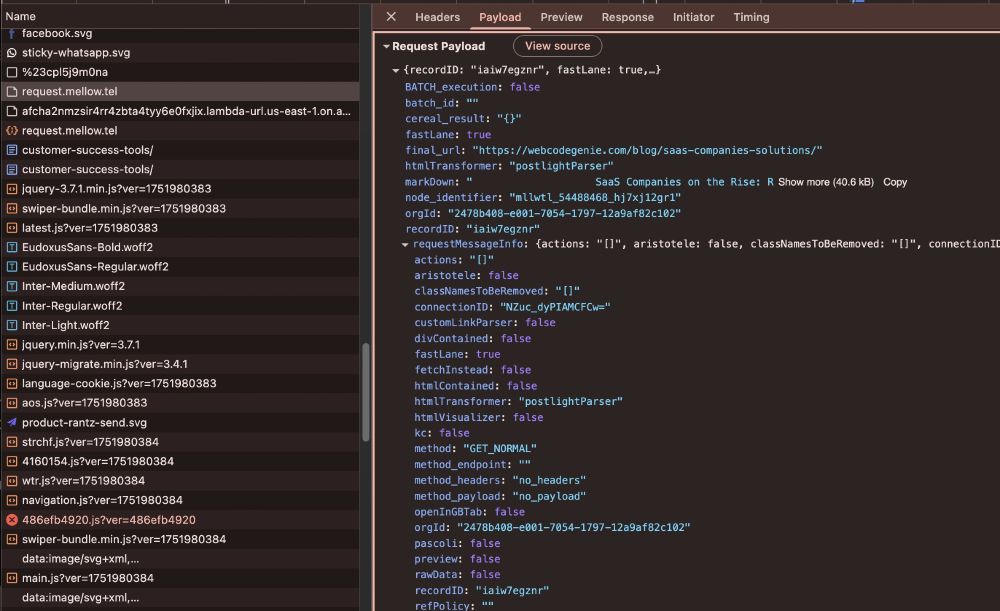Click the final_url webcodegenie link value
The image size is (1000, 611).
coord(647,151)
